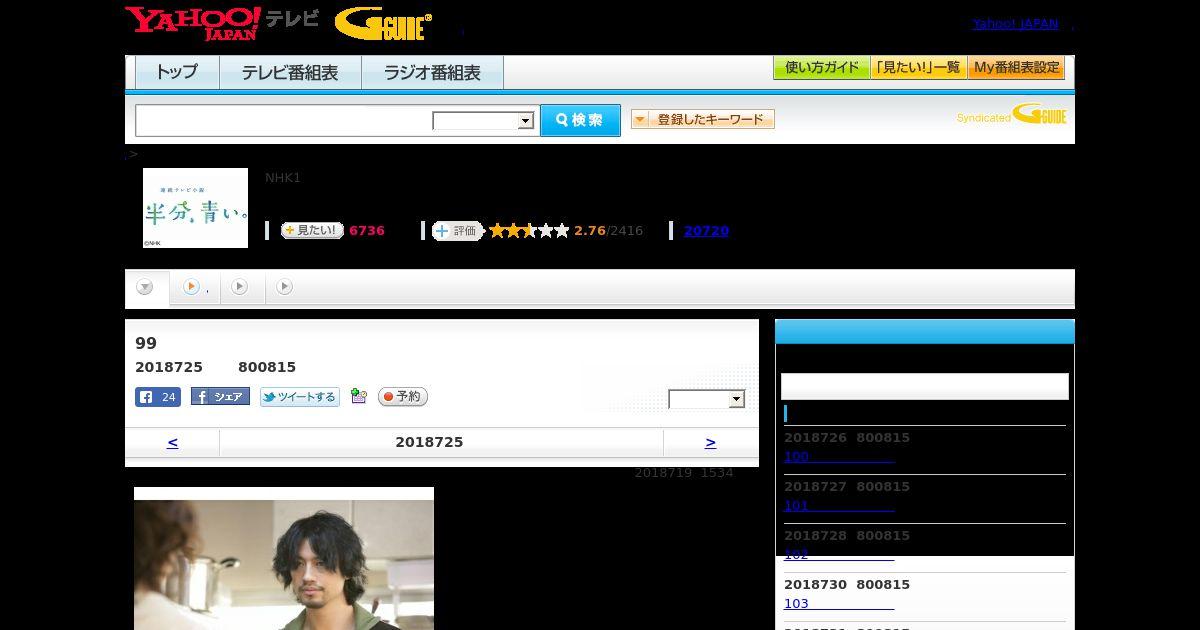Click the 2018725 date in navigation bar

(x=429, y=442)
